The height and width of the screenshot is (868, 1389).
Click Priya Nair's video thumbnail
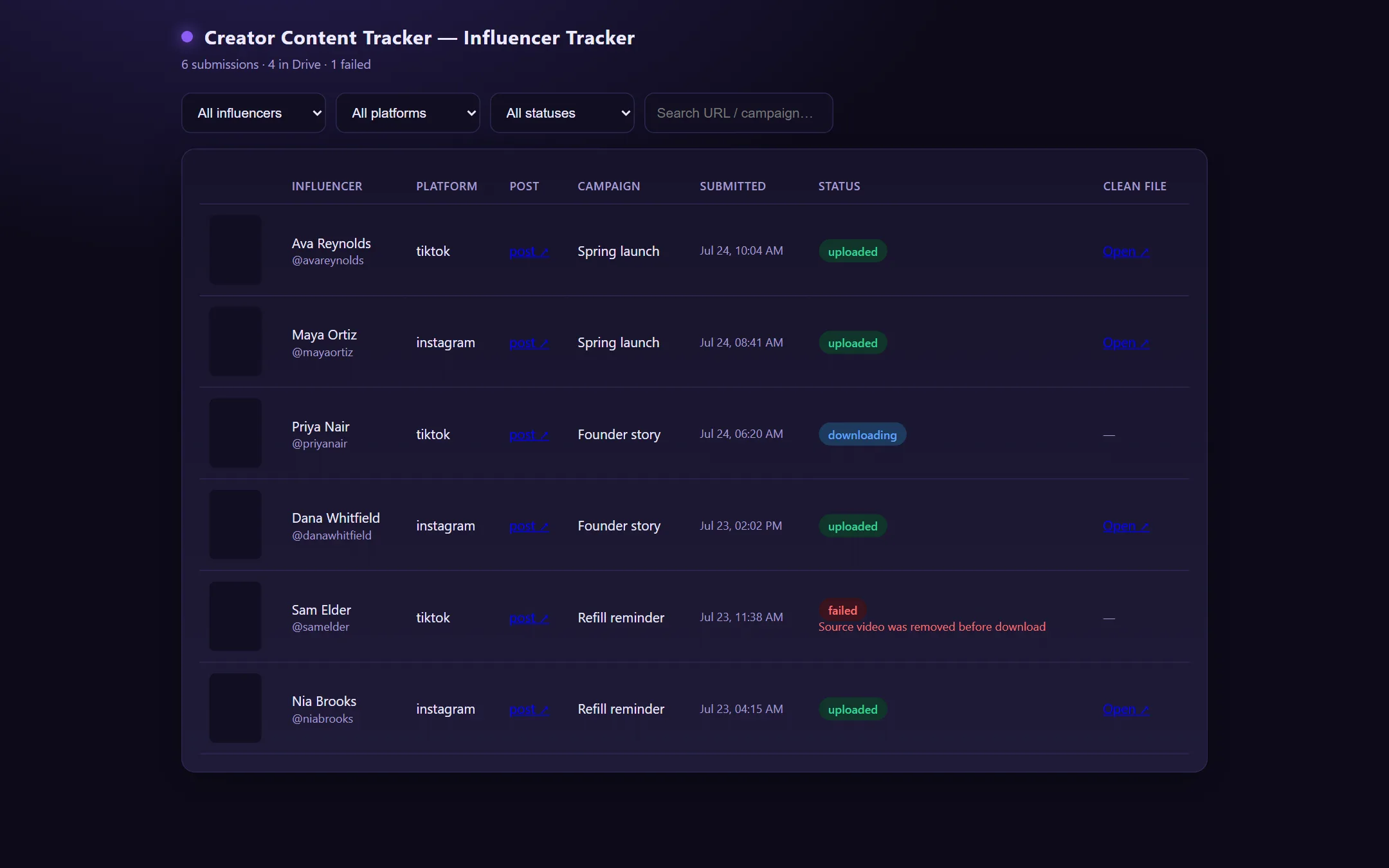point(235,433)
